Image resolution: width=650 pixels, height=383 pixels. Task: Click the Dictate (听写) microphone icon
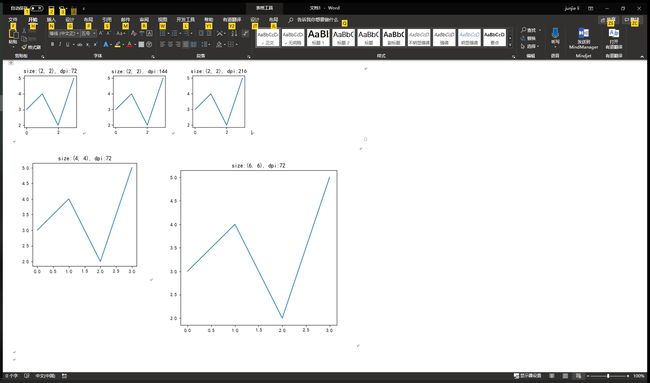pos(555,34)
